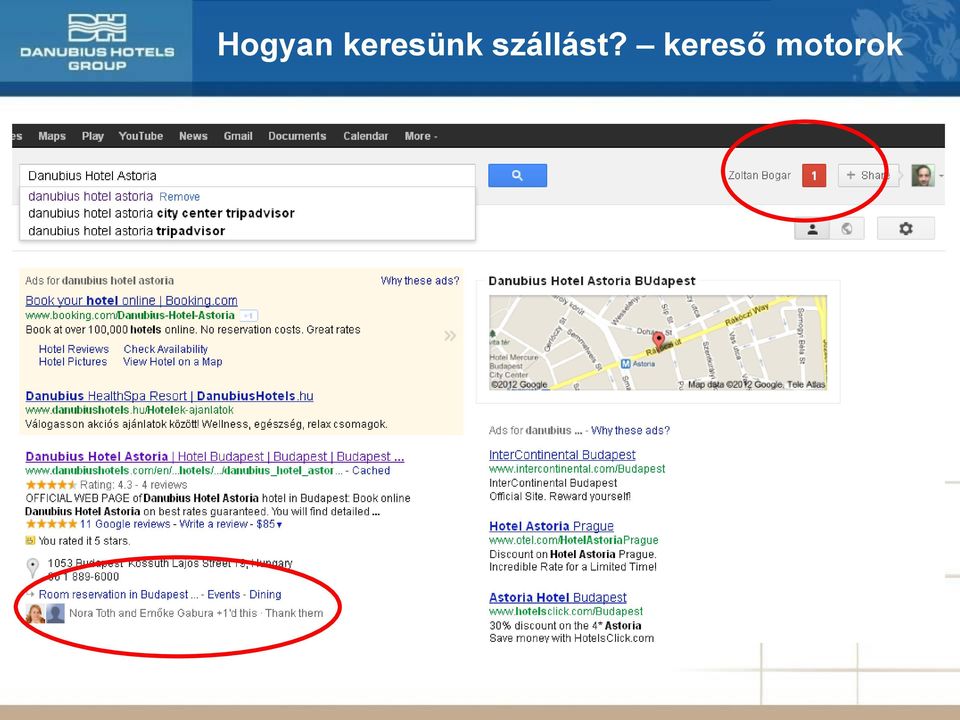Open the Check Availability sitelink
Viewport: 960px width, 720px height.
pos(166,349)
